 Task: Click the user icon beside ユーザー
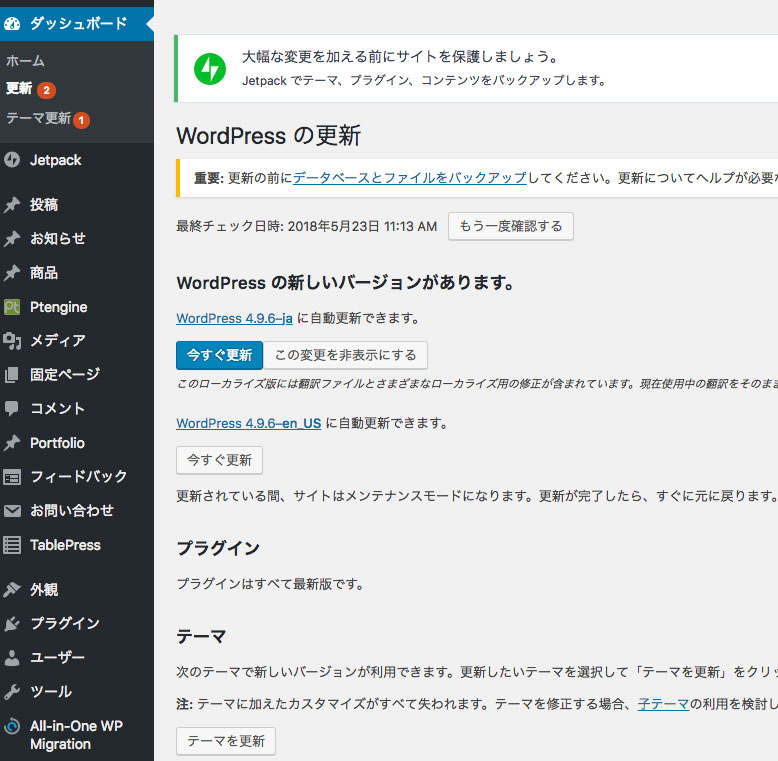12,658
